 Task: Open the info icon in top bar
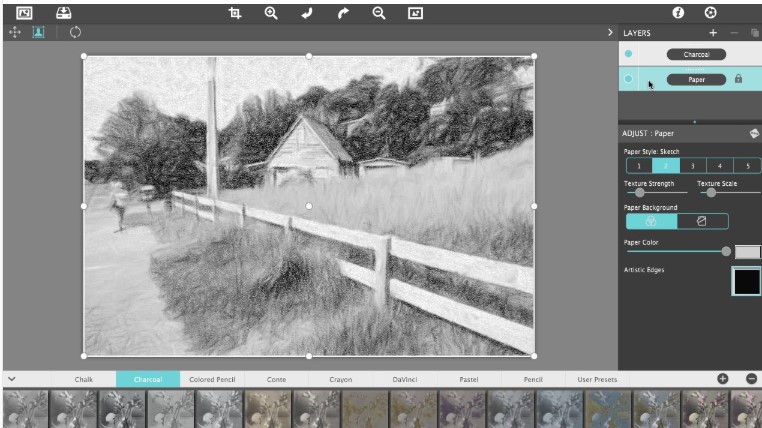678,13
